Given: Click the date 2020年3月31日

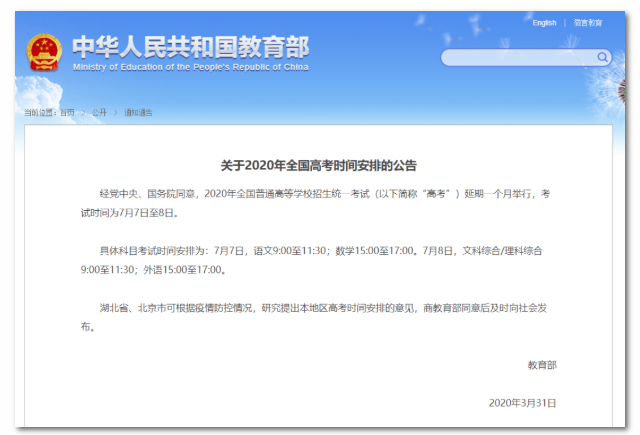Looking at the screenshot, I should [522, 402].
